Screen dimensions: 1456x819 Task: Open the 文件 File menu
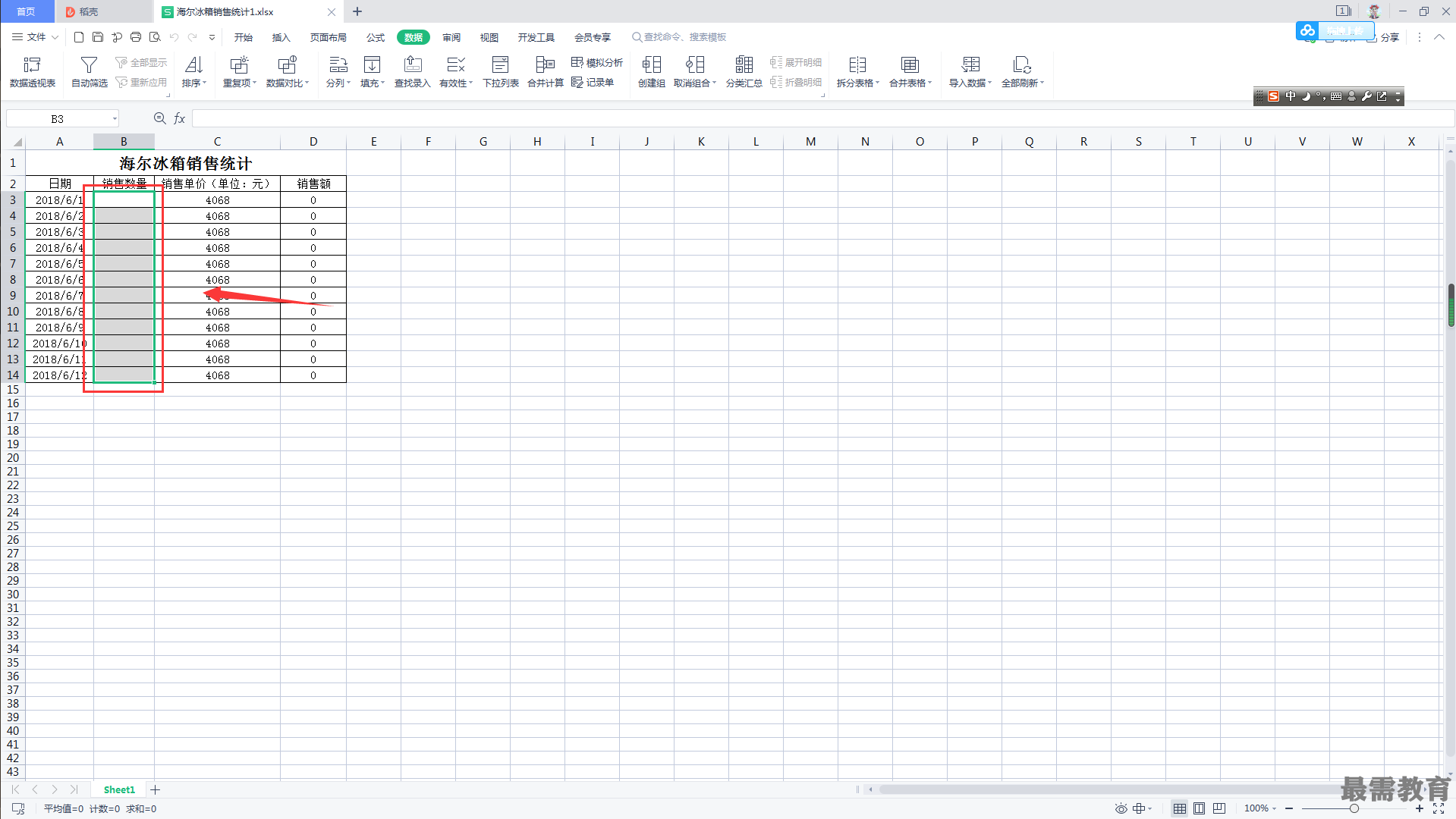[x=35, y=37]
